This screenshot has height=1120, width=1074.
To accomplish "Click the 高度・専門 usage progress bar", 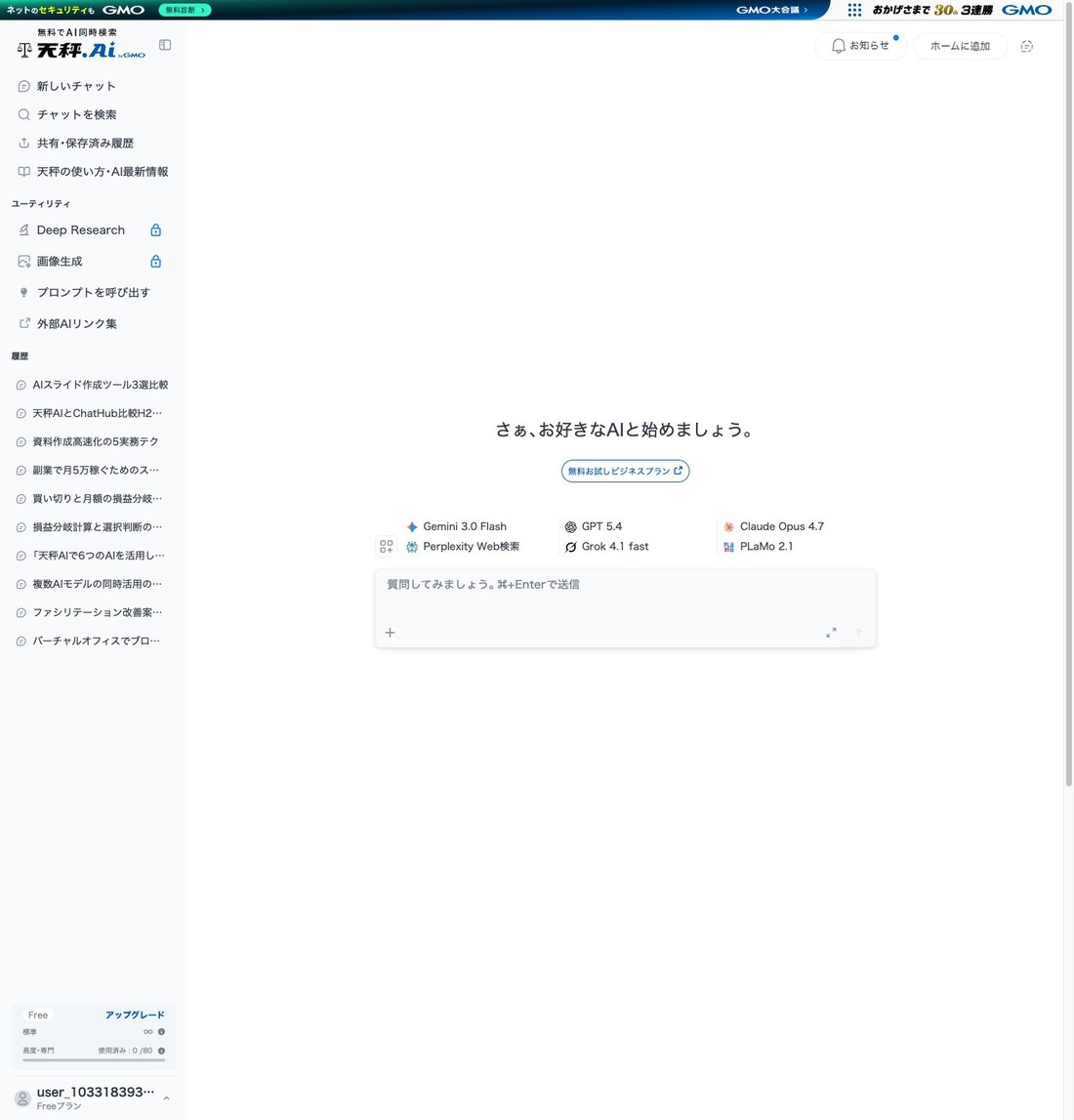I will [94, 1060].
